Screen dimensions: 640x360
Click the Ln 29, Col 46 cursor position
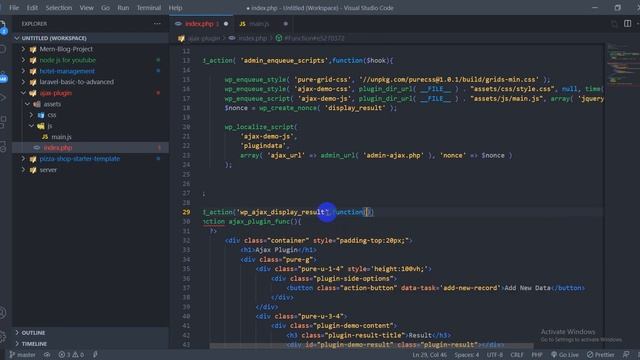(429, 355)
